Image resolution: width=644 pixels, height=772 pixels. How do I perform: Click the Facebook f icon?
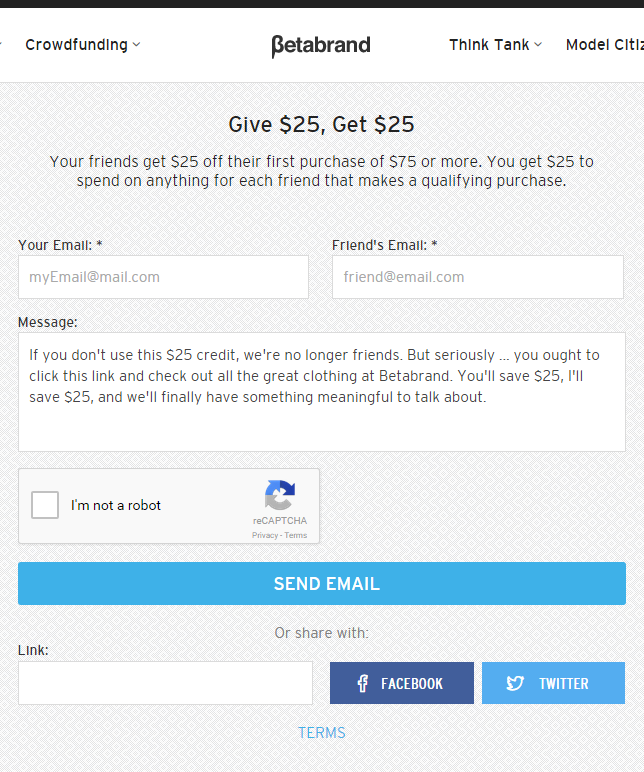(x=362, y=684)
